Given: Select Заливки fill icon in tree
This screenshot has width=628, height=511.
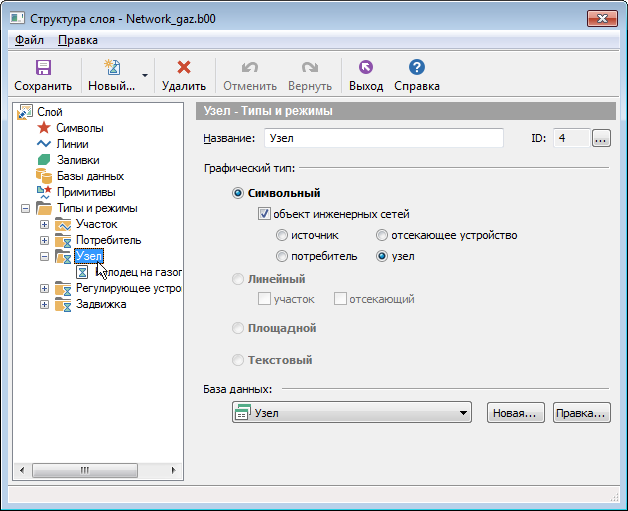Looking at the screenshot, I should [43, 160].
